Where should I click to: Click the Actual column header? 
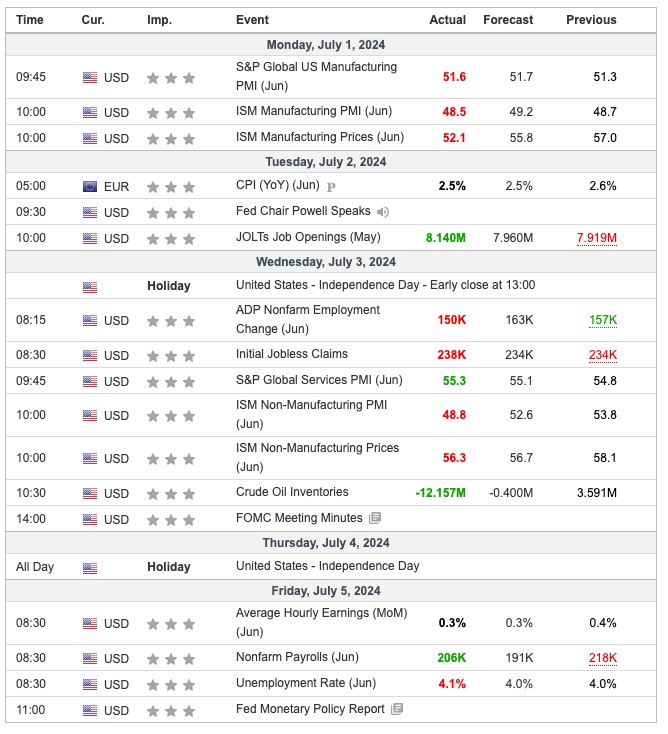[450, 20]
